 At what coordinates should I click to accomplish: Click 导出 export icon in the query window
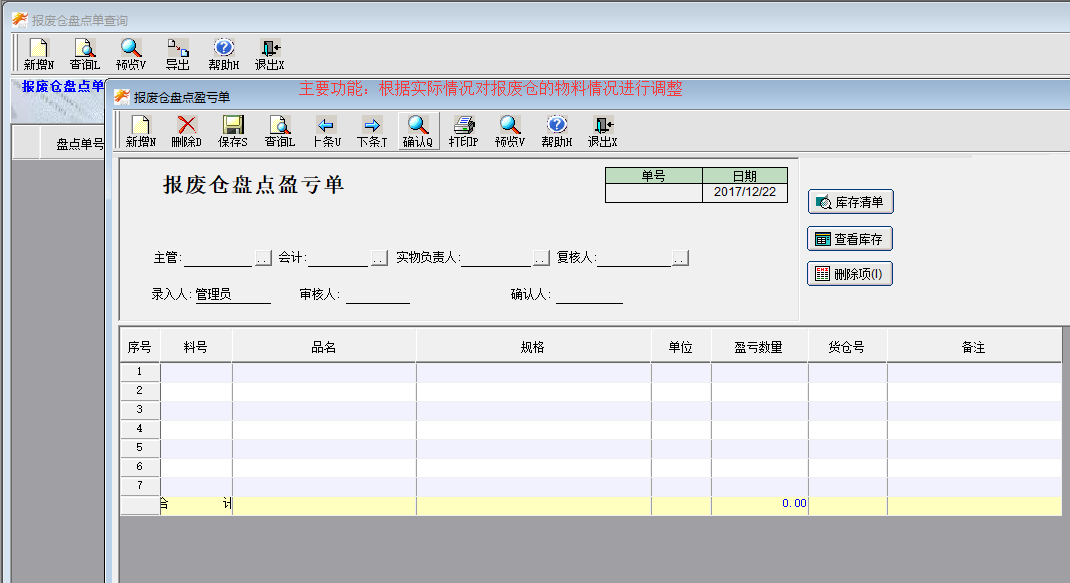(177, 55)
